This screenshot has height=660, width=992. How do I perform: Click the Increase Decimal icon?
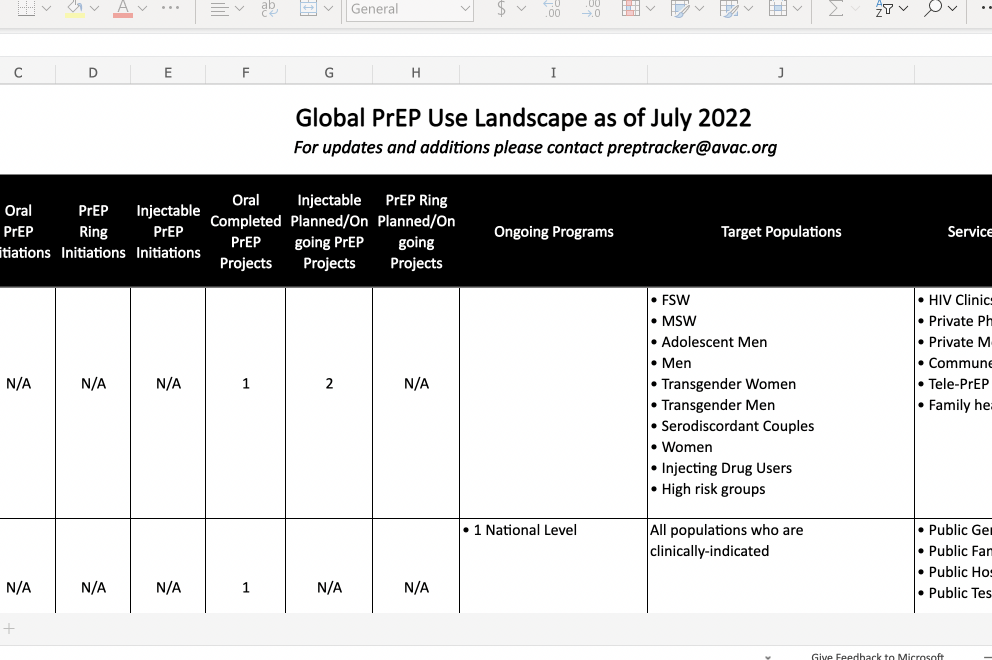(x=552, y=8)
